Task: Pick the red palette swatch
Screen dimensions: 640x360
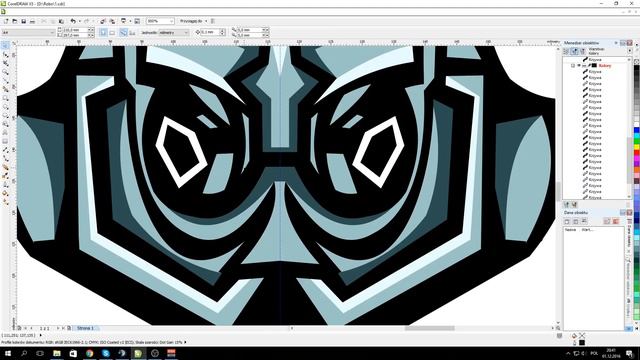Action: click(636, 153)
